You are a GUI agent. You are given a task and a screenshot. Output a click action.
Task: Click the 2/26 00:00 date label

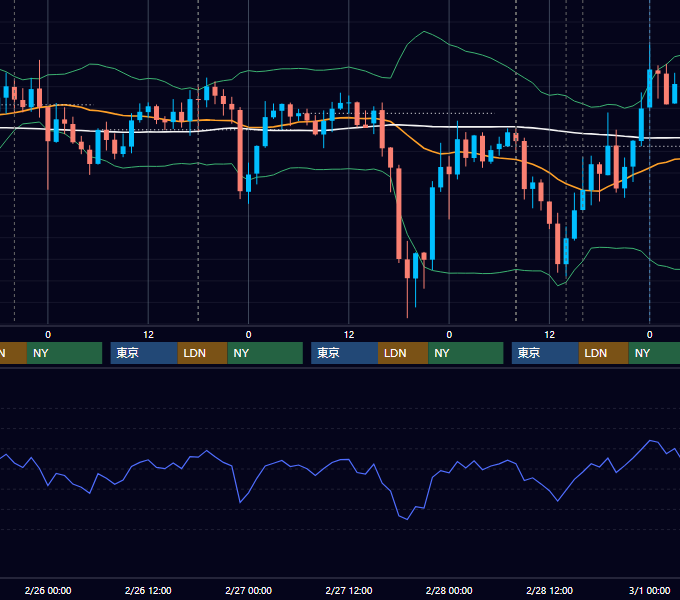(48, 590)
